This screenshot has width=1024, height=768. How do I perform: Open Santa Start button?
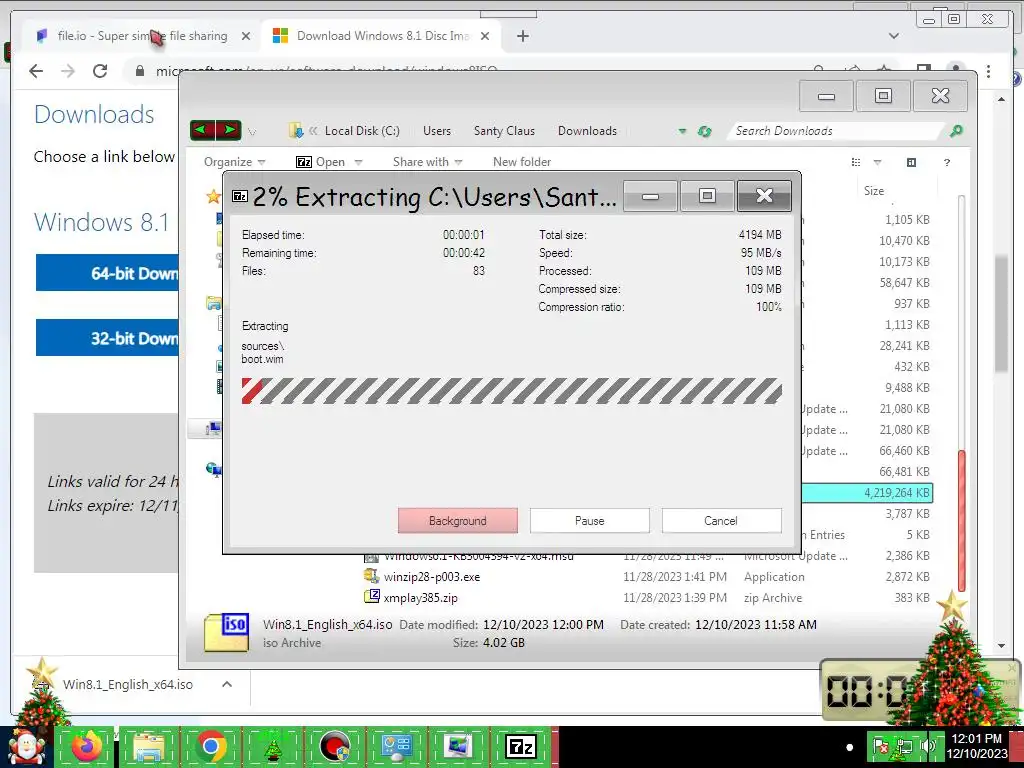[26, 747]
